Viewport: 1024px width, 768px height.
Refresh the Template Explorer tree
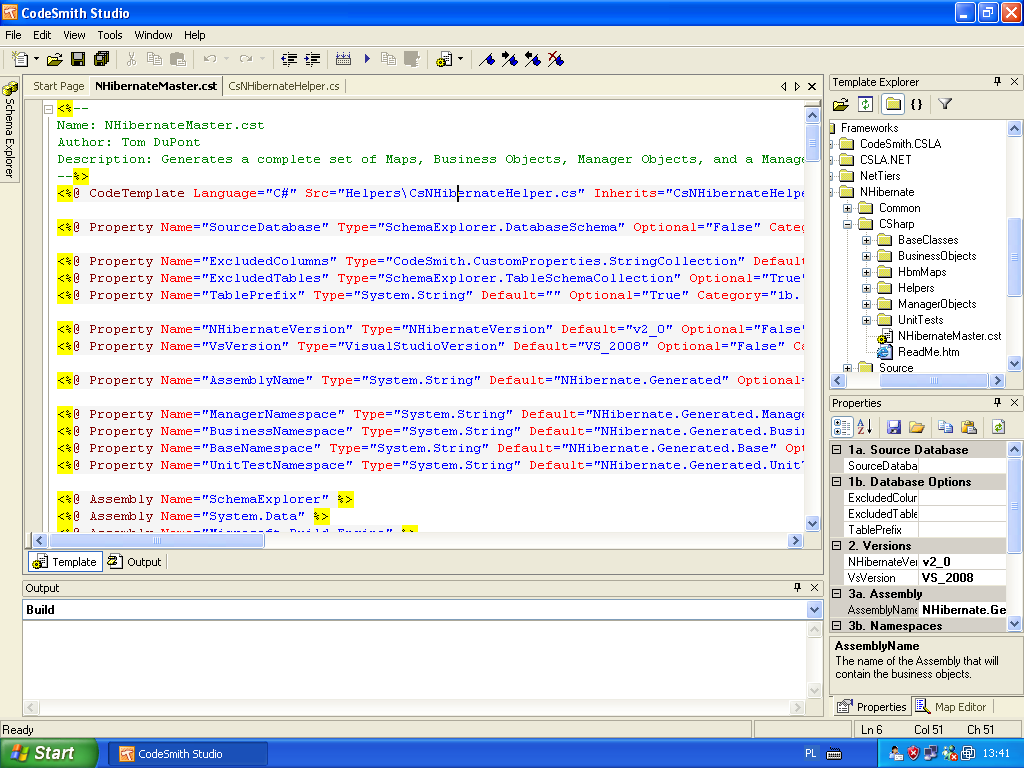865,104
